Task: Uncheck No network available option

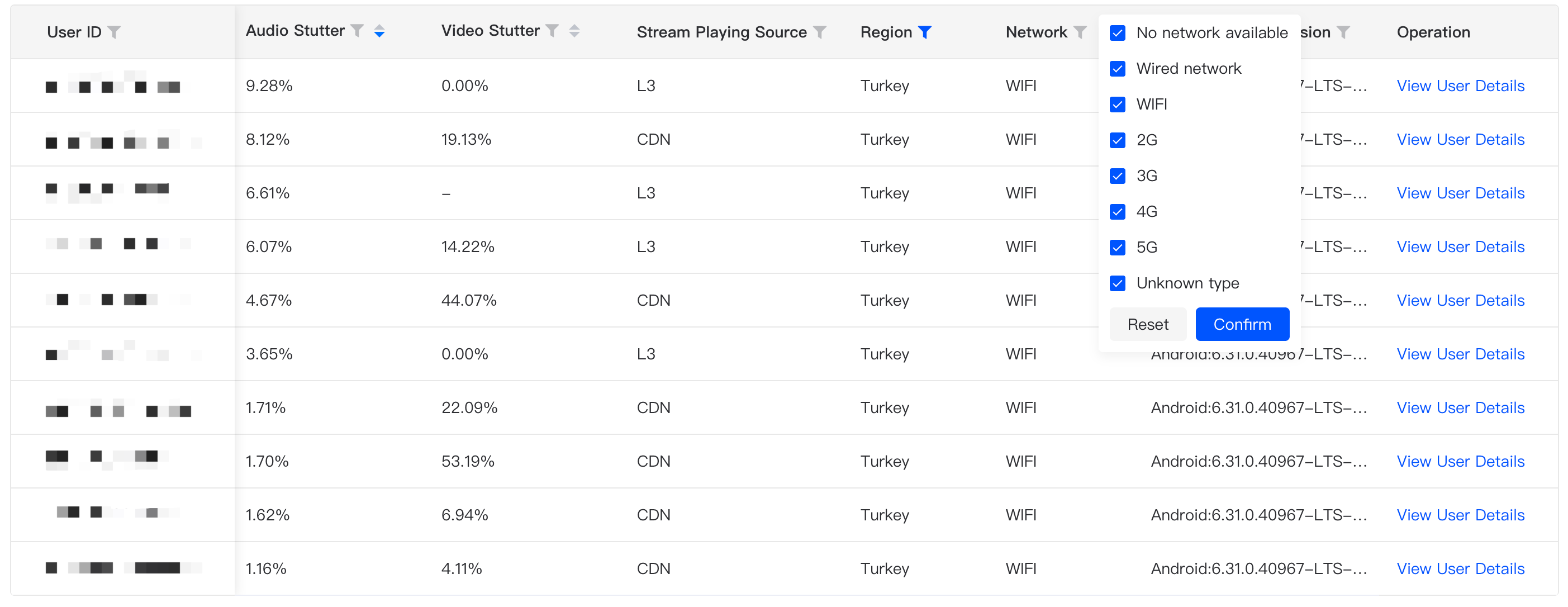Action: pyautogui.click(x=1118, y=33)
